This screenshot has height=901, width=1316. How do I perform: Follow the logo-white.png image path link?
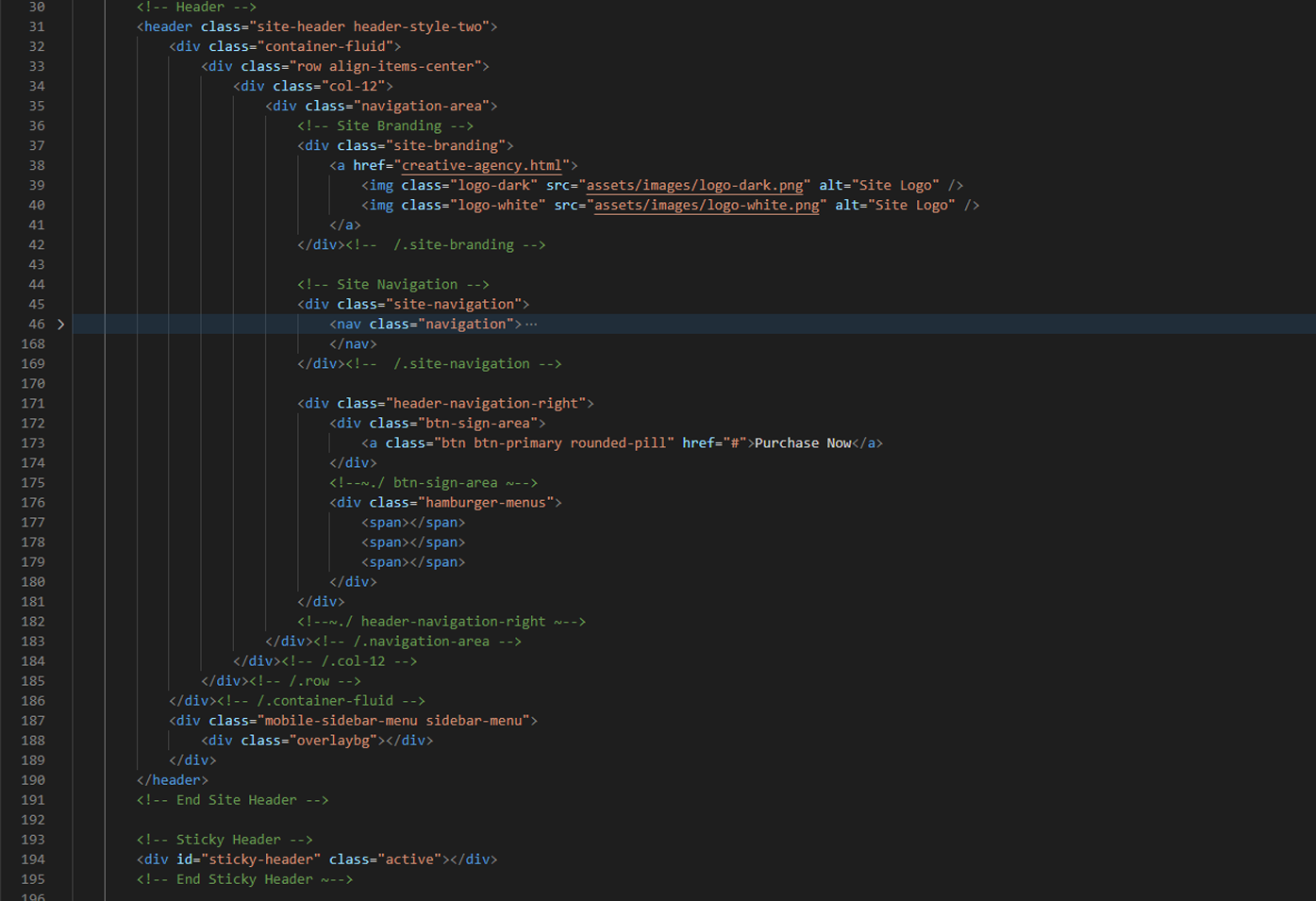(x=706, y=206)
